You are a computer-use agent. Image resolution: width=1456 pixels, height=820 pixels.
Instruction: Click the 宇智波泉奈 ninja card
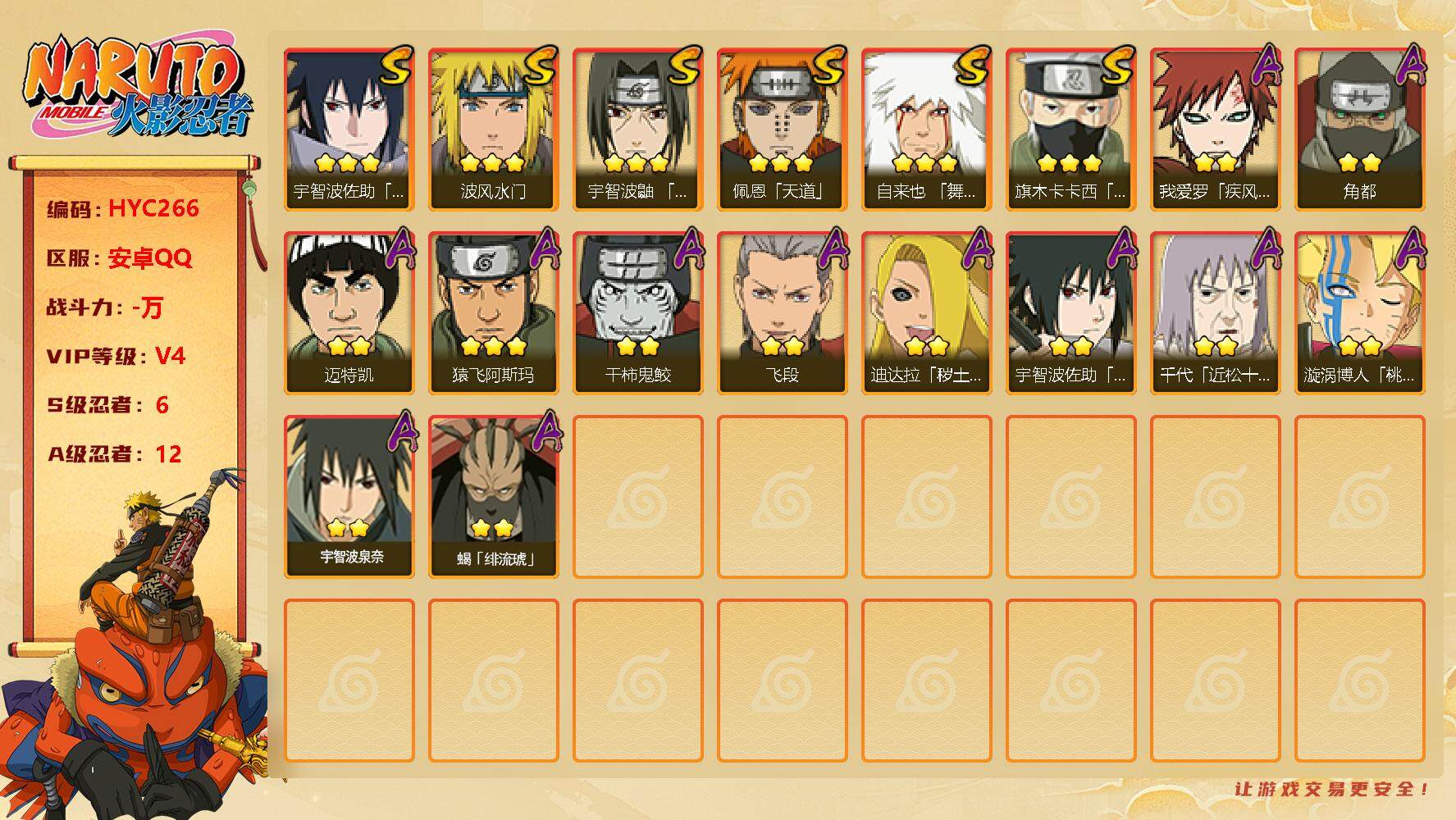tap(349, 497)
